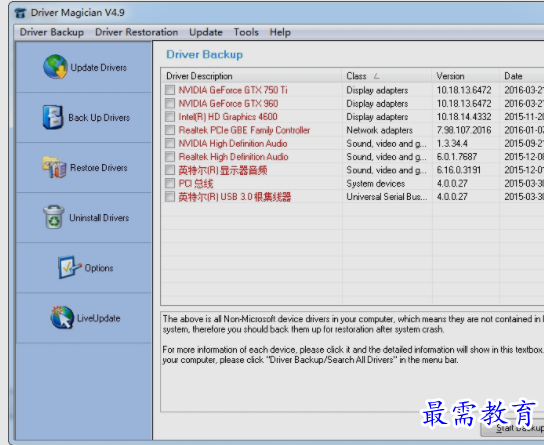Tick the Realtek PCIe GBE Family Controller checkbox

pos(170,130)
